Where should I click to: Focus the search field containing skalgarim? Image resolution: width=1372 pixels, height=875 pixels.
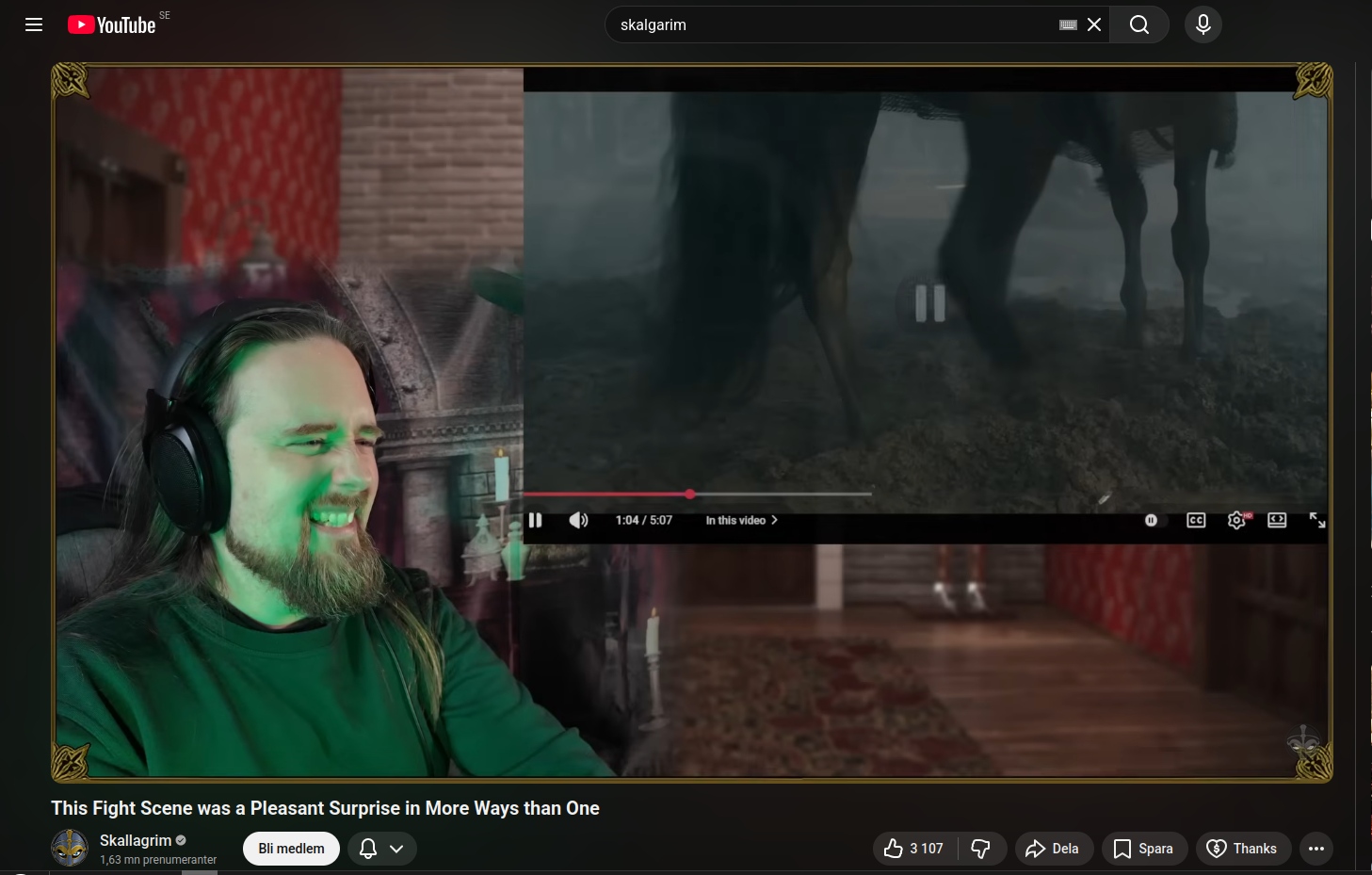click(x=833, y=24)
